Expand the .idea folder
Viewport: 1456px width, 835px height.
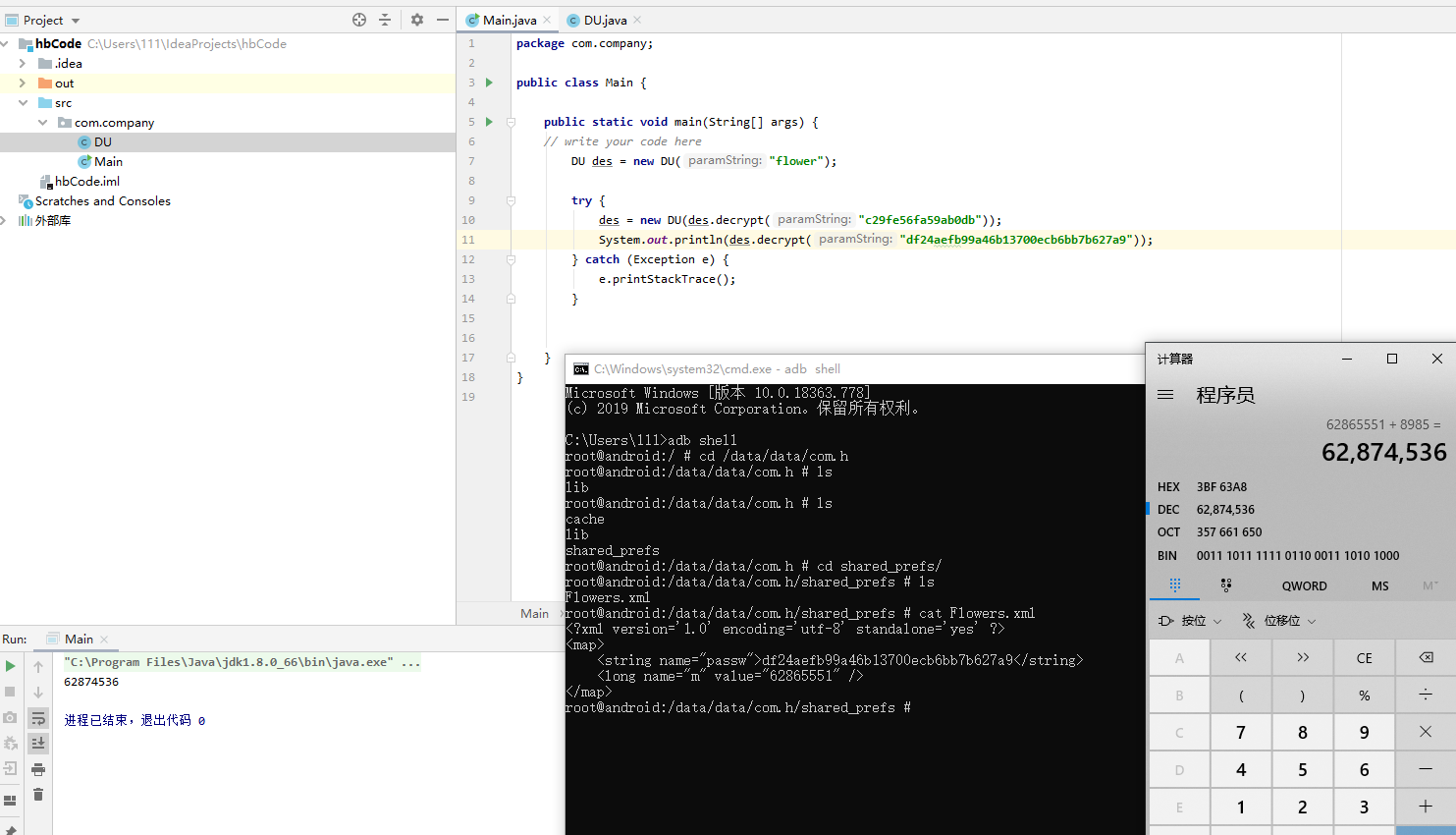[23, 64]
